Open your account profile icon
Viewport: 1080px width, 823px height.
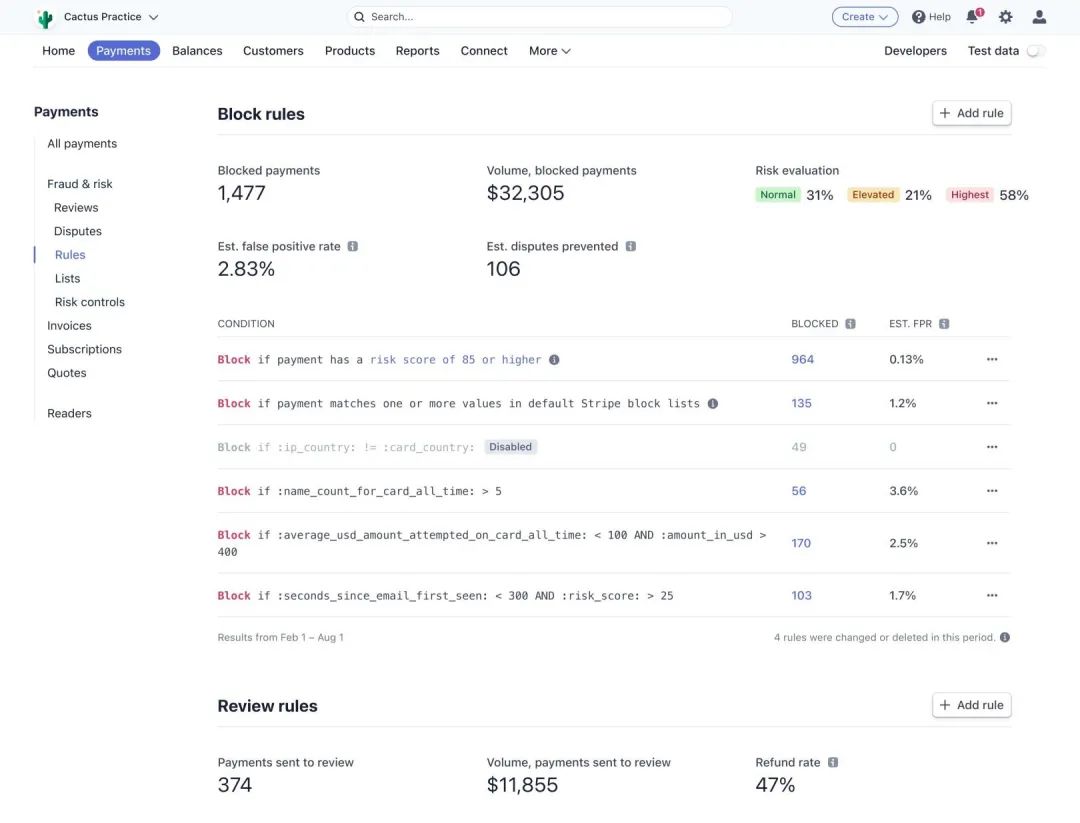pos(1038,16)
